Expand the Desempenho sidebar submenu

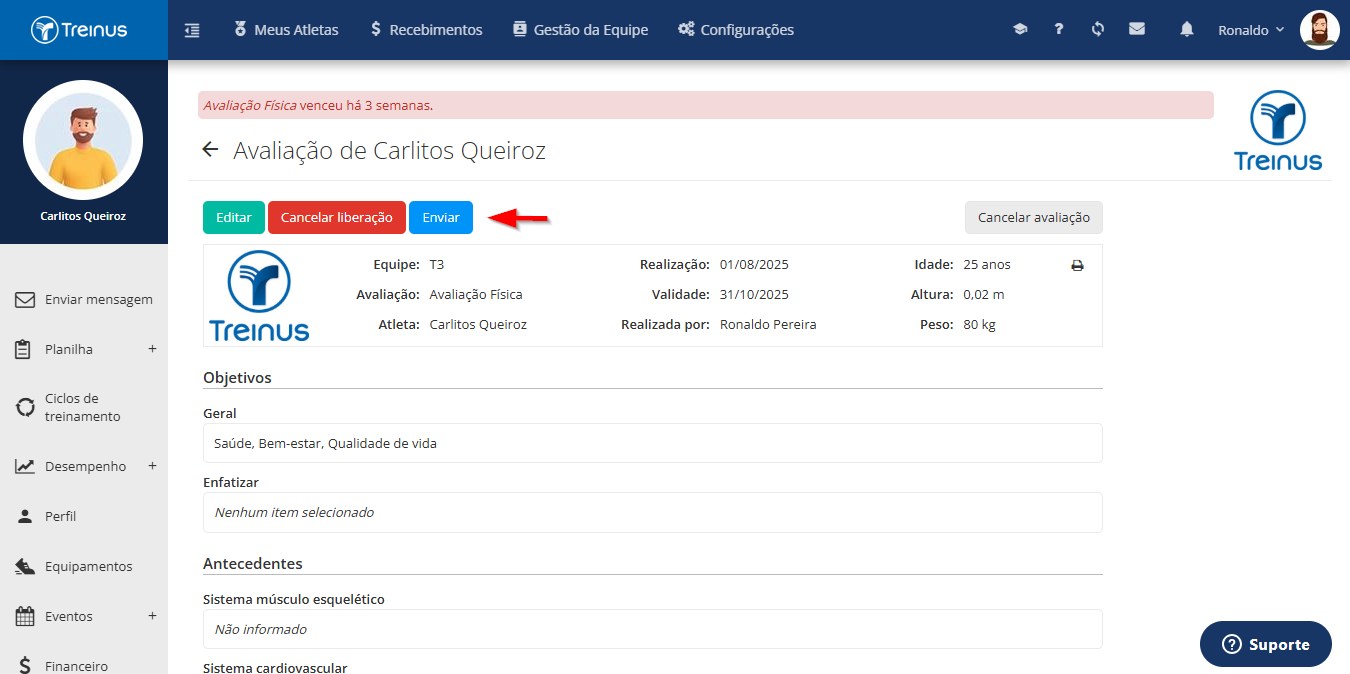coord(153,466)
